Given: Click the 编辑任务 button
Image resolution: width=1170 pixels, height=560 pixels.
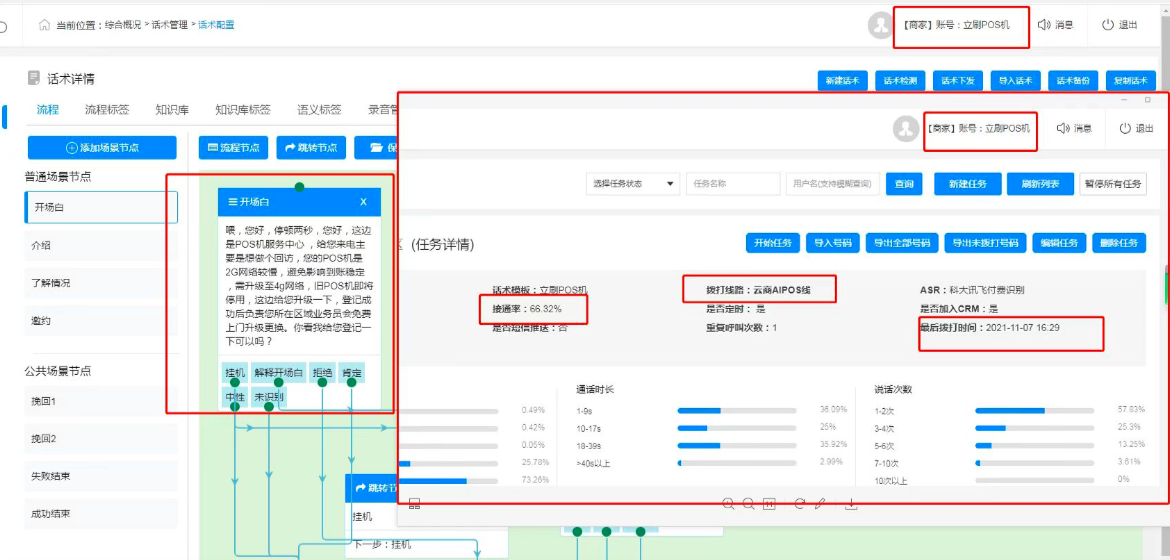Looking at the screenshot, I should click(x=1060, y=243).
